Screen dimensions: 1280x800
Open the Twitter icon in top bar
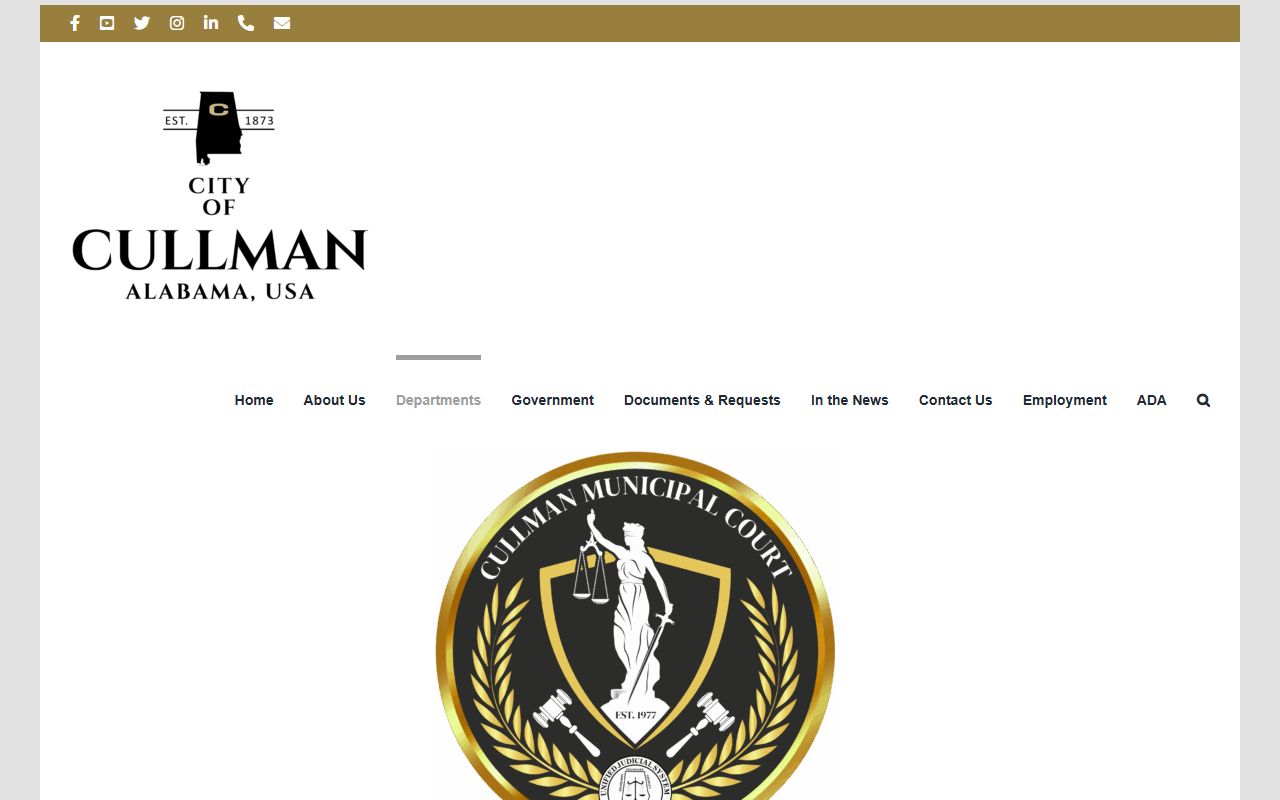click(x=142, y=23)
